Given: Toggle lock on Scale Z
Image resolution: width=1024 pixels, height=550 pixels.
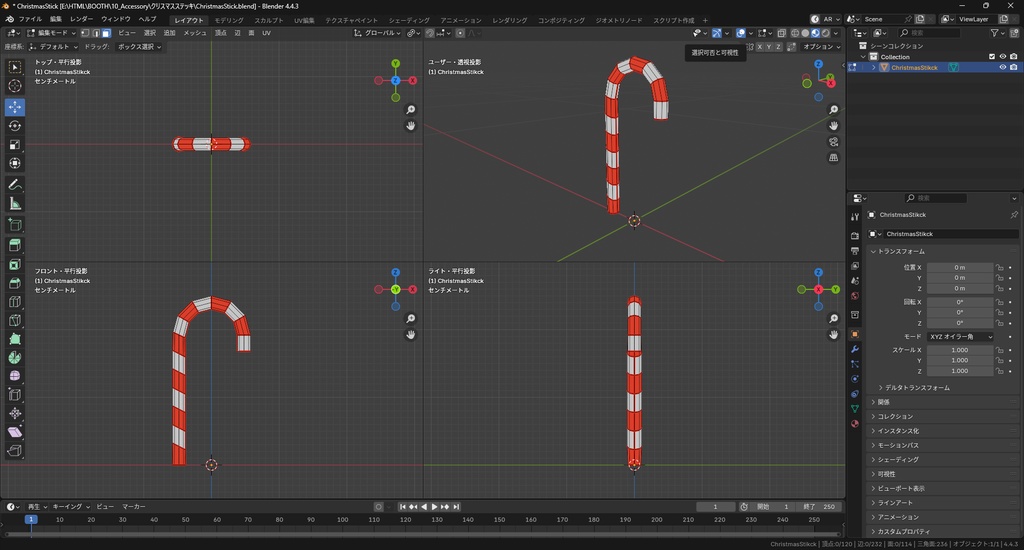Looking at the screenshot, I should 999,371.
